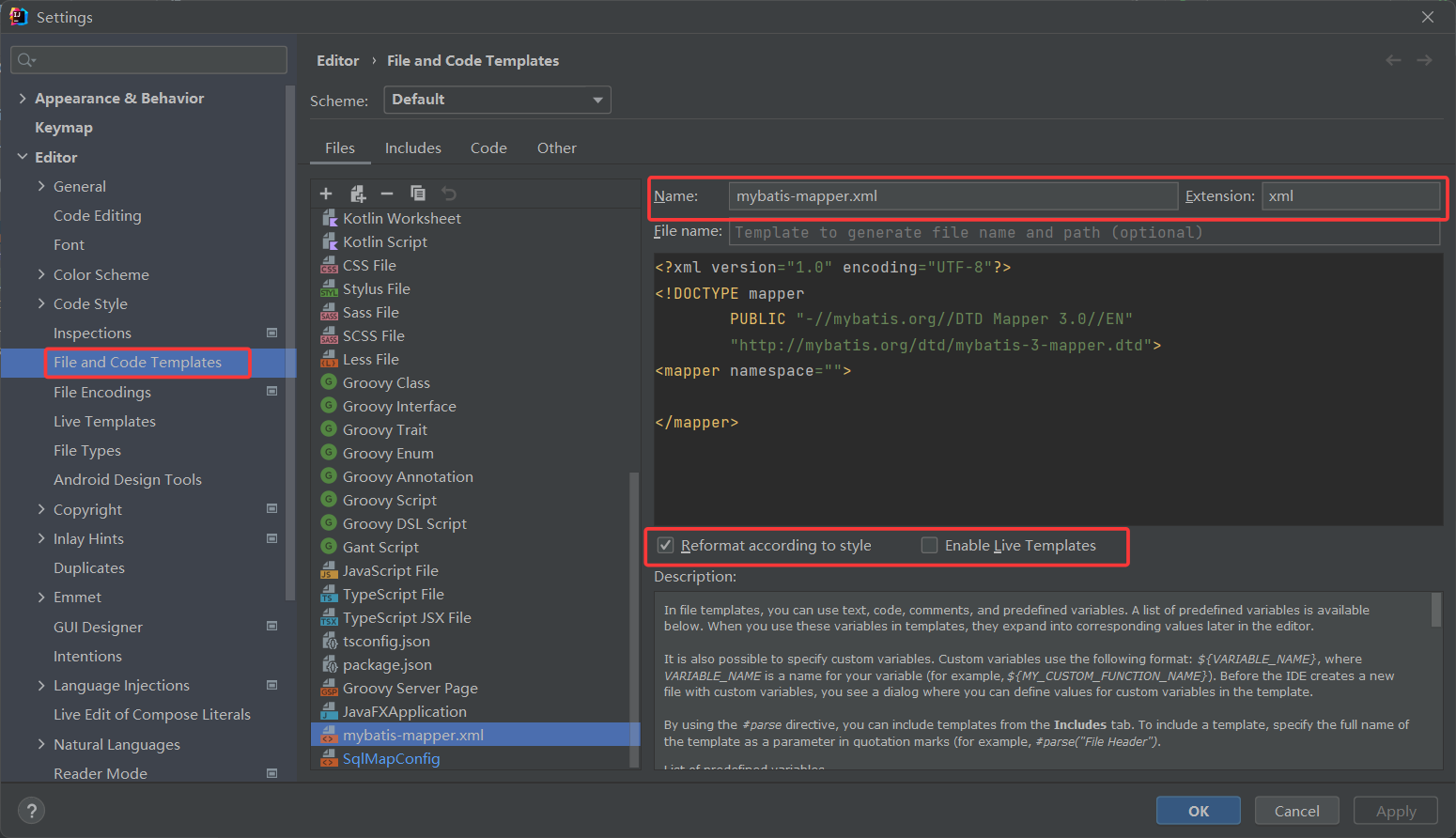Click the tsconfig.json file icon

click(x=330, y=641)
